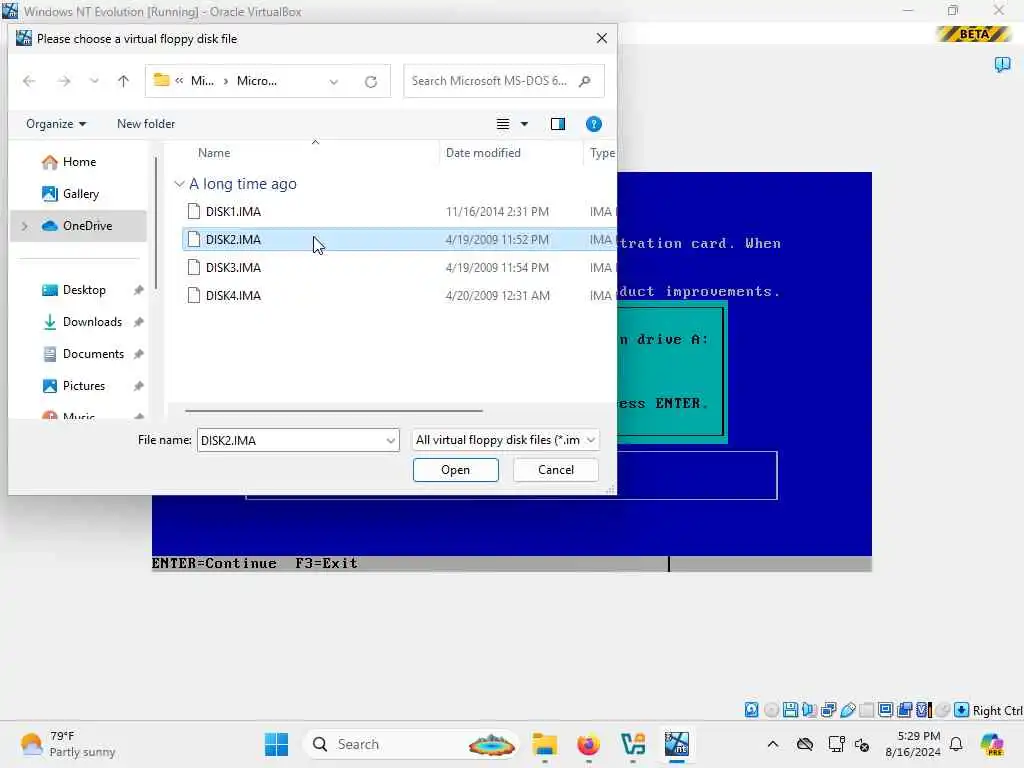
Task: Open the Windows Start menu
Action: (276, 744)
